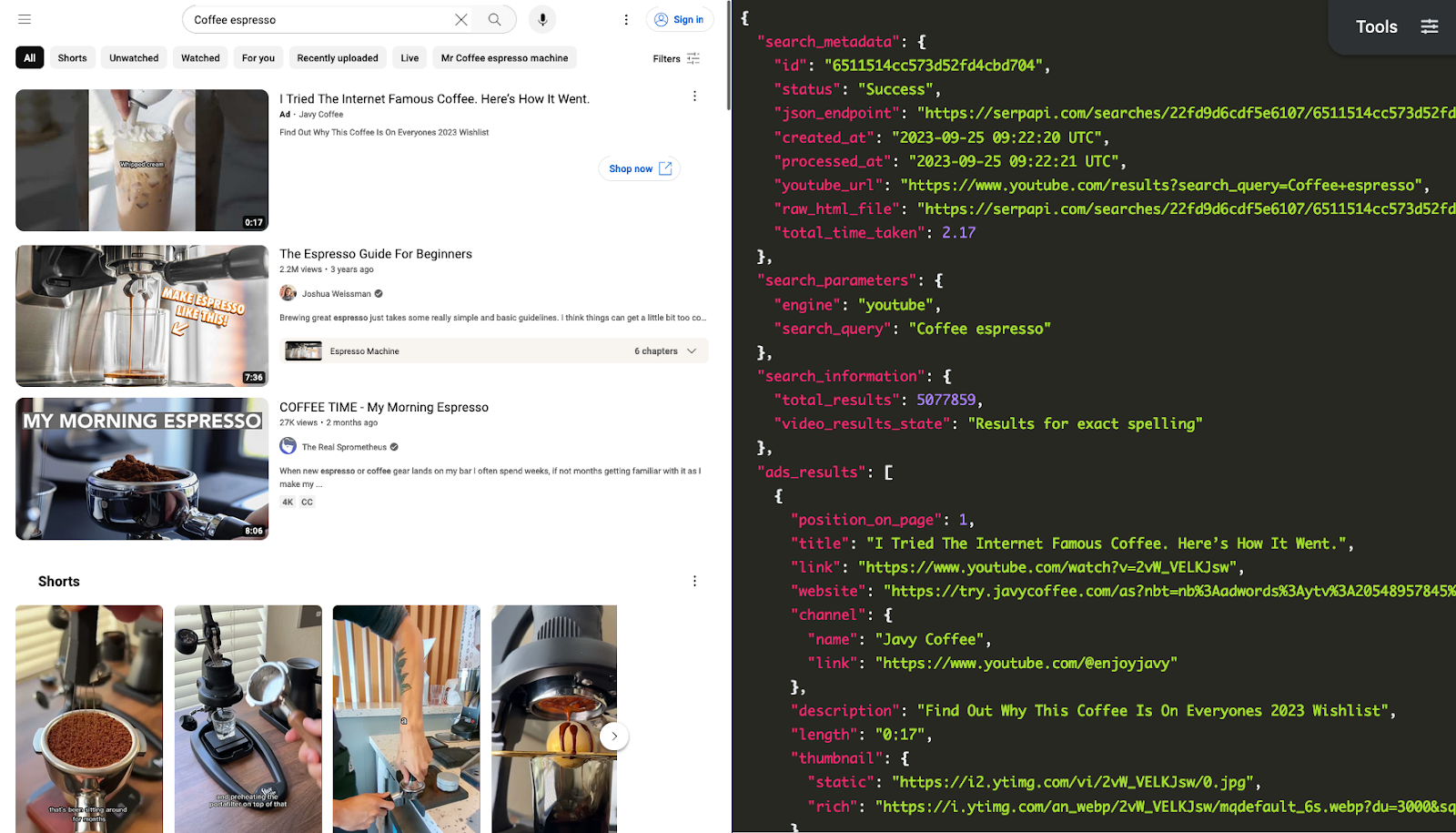Select the Recently uploaded chip
1456x833 pixels.
point(338,57)
